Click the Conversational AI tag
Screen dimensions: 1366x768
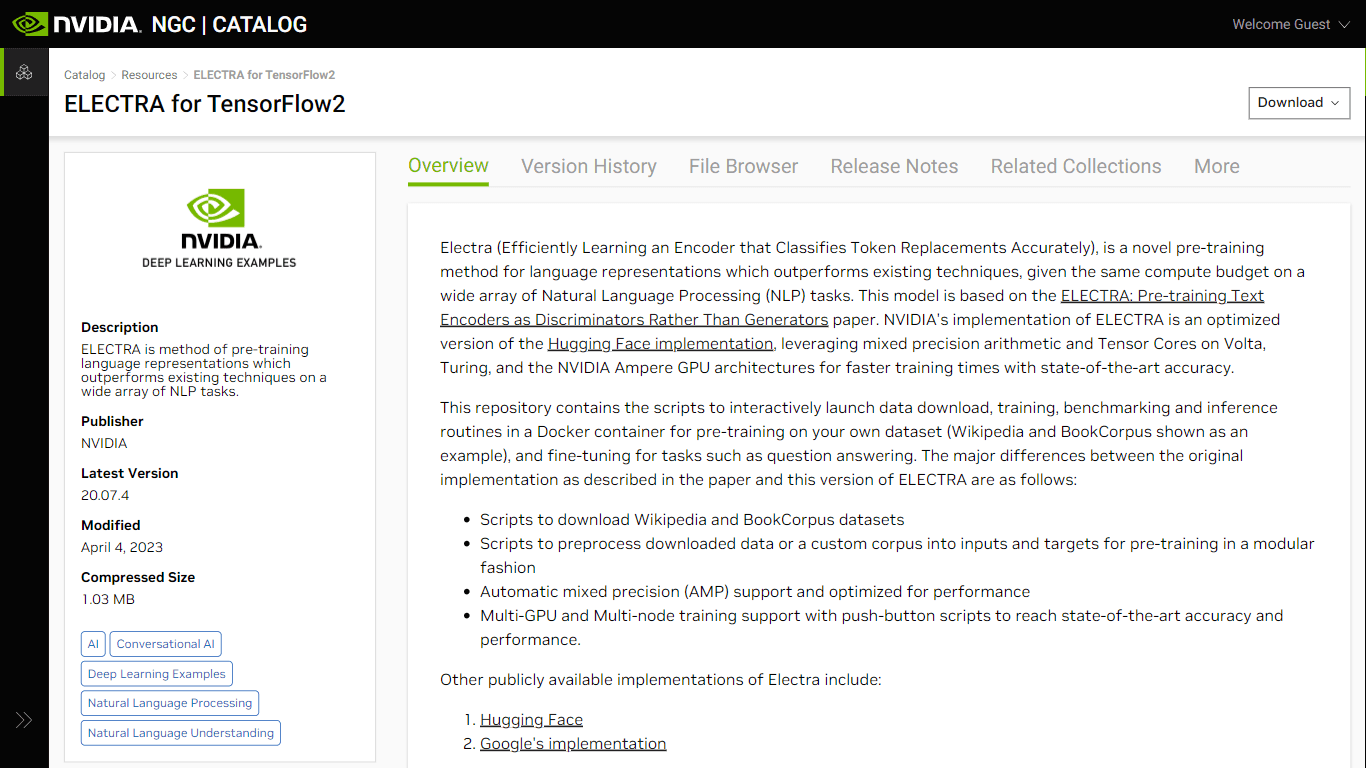tap(165, 644)
